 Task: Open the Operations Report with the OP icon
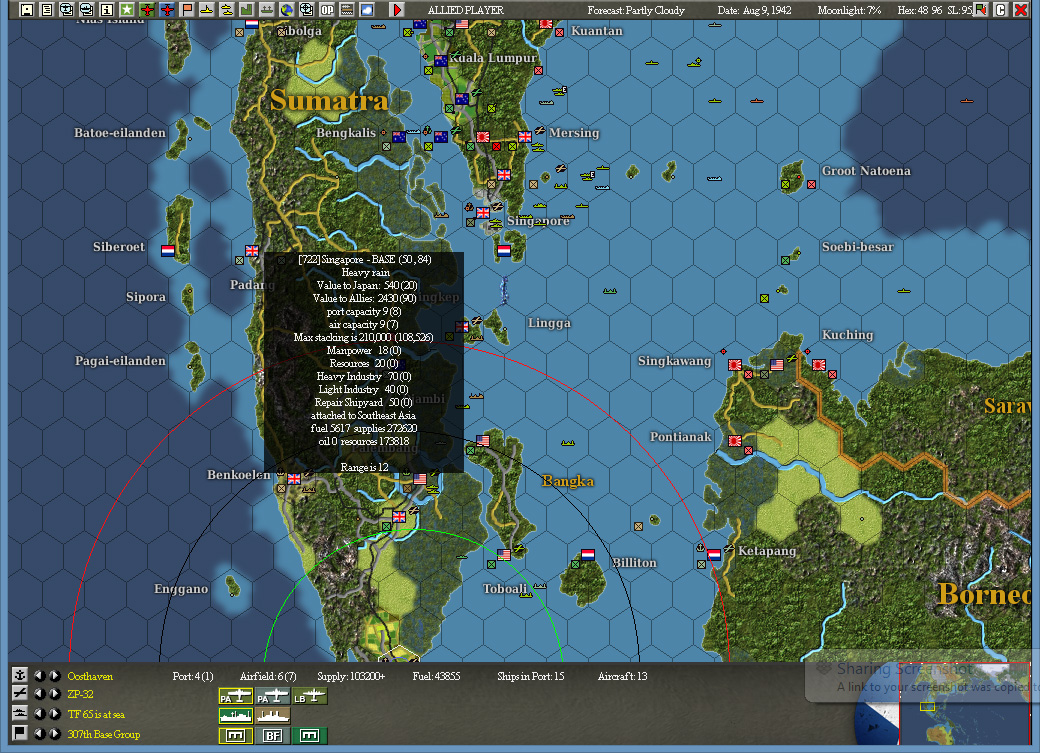pyautogui.click(x=325, y=10)
